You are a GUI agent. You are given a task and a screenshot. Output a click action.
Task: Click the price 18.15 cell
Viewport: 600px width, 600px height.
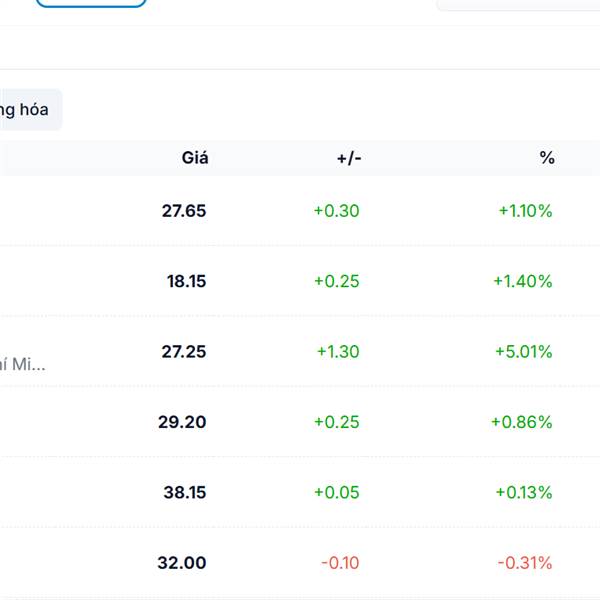click(x=186, y=281)
